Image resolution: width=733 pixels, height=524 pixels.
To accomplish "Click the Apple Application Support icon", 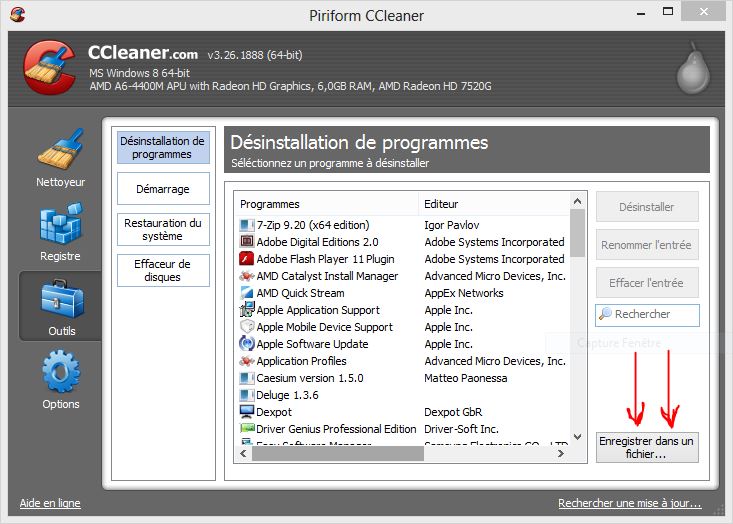I will 246,310.
